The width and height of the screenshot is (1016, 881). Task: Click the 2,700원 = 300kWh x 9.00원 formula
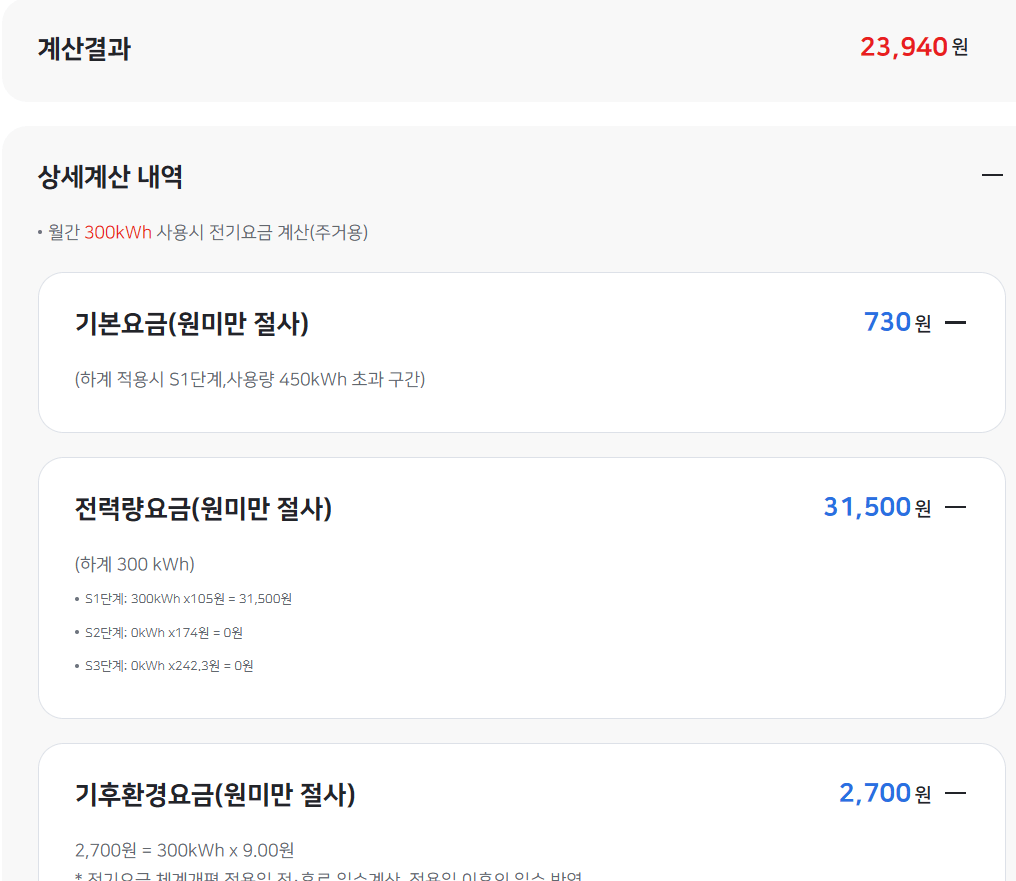183,849
